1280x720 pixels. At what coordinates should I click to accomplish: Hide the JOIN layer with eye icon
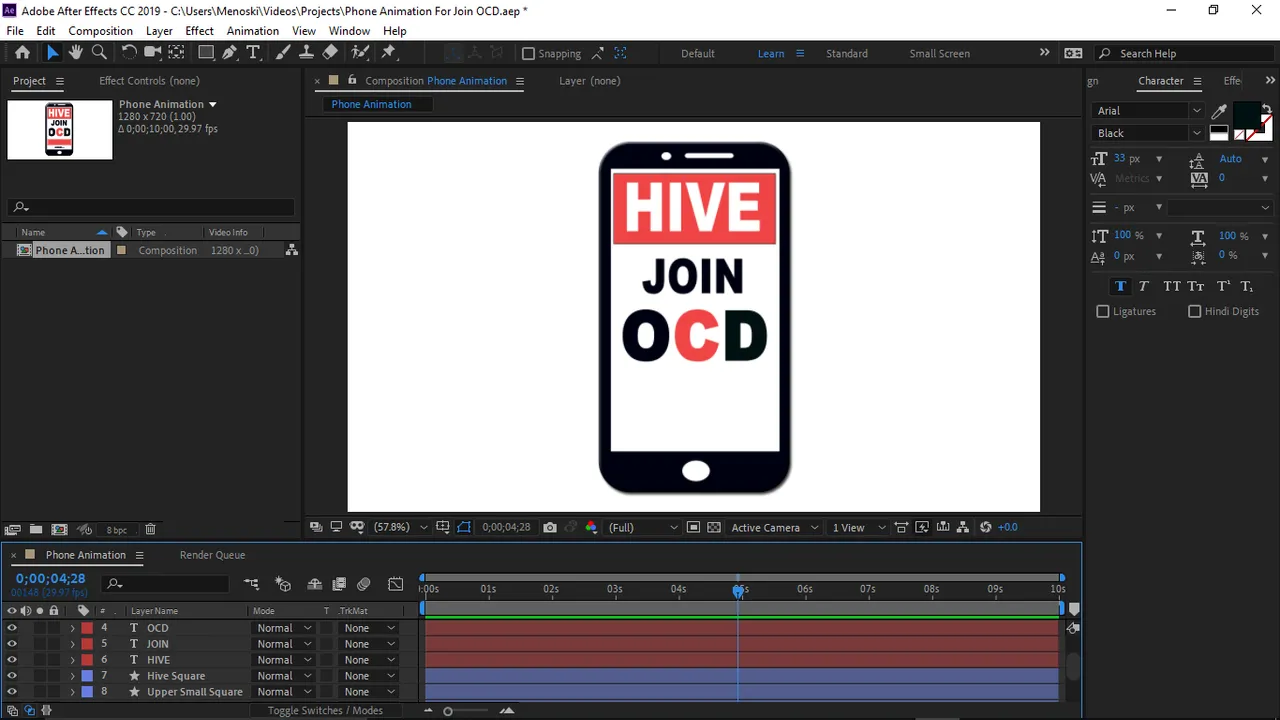(x=12, y=644)
